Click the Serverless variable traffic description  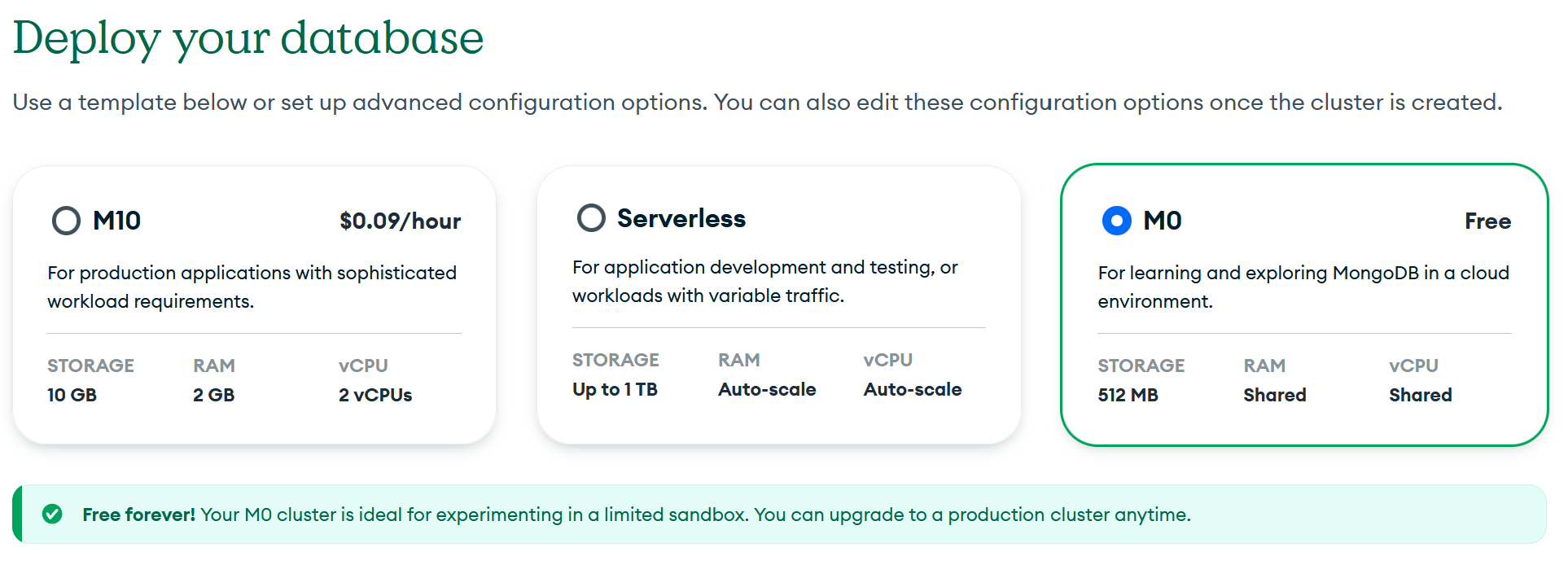coord(764,281)
